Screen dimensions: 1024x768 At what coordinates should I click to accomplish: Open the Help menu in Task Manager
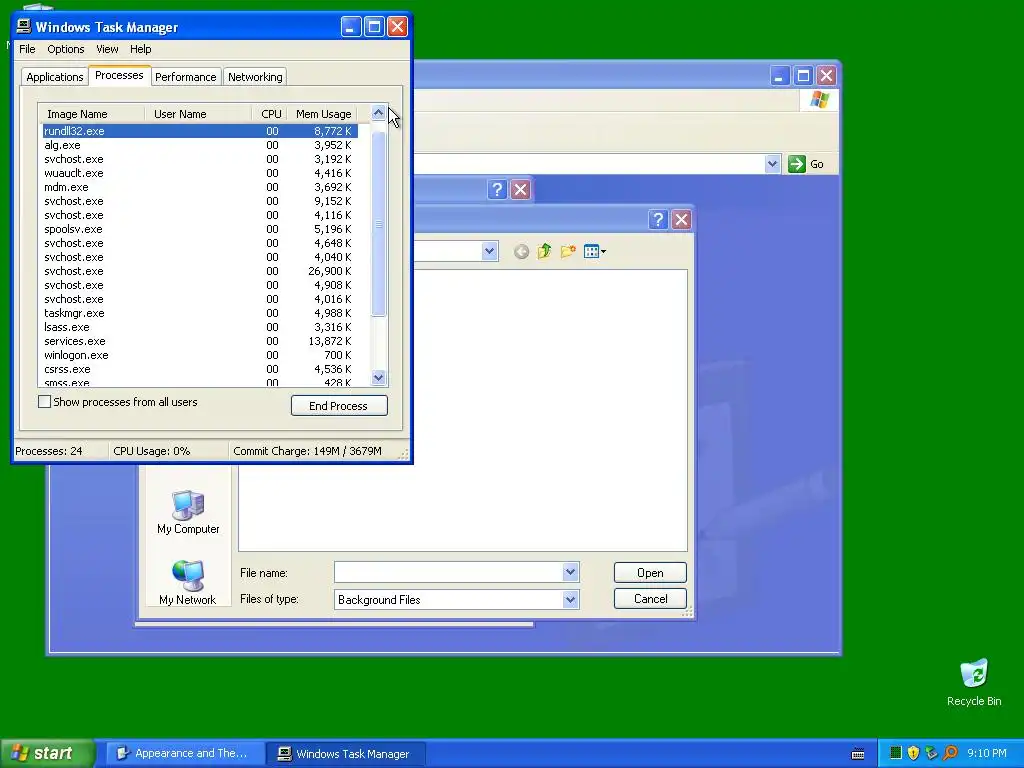click(140, 49)
